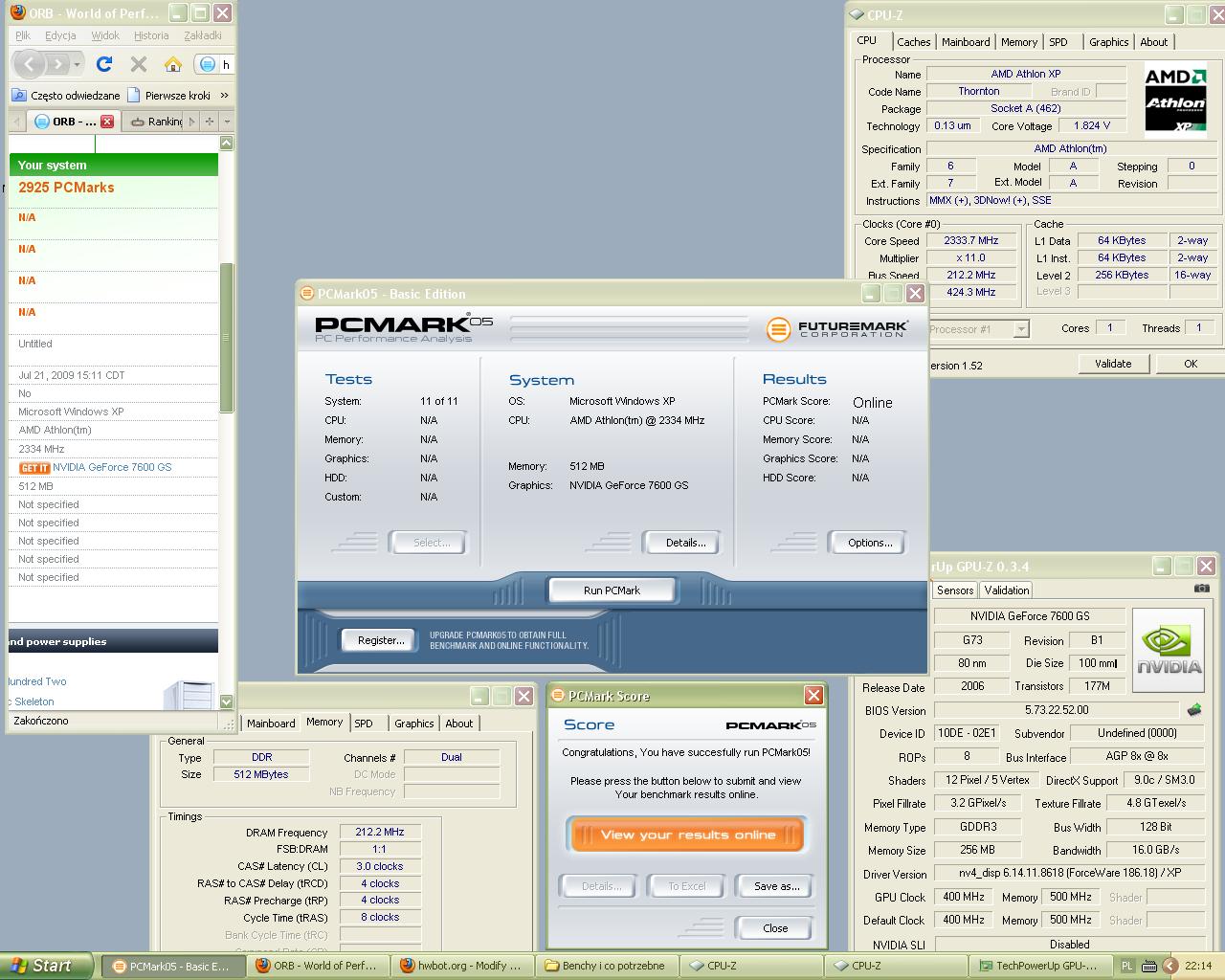
Task: Go forward in Firefox
Action: (x=58, y=64)
